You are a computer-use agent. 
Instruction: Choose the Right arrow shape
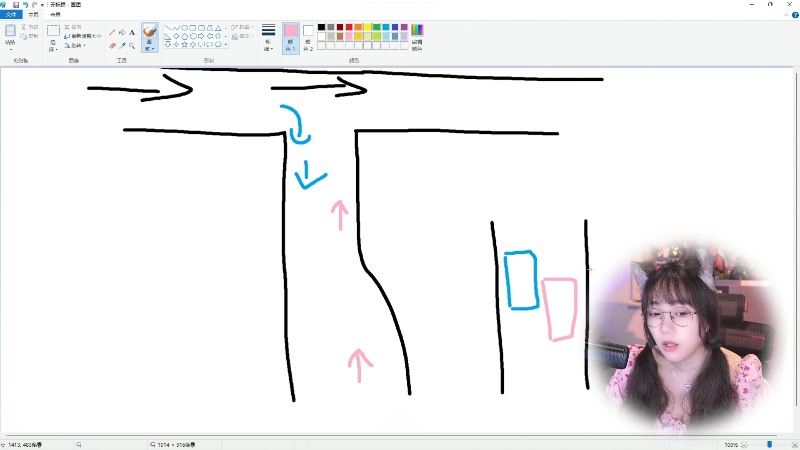[x=201, y=36]
